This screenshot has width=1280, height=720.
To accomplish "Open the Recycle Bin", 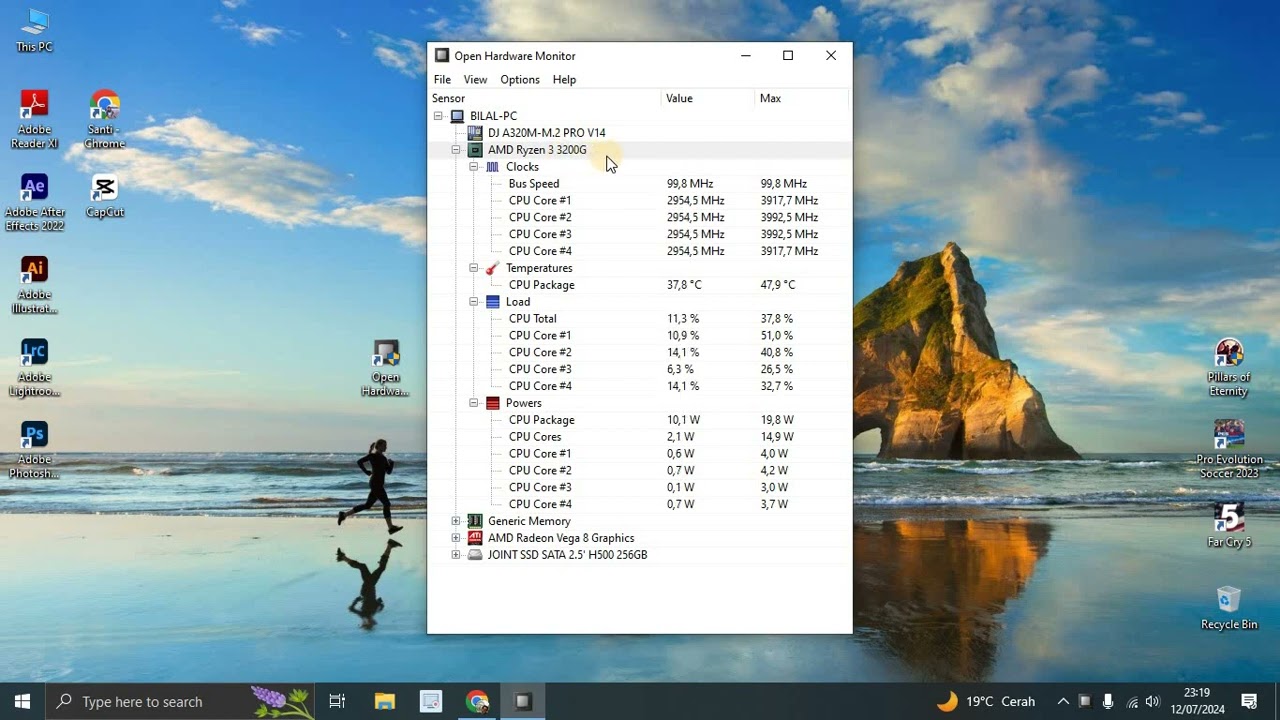I will click(x=1228, y=608).
